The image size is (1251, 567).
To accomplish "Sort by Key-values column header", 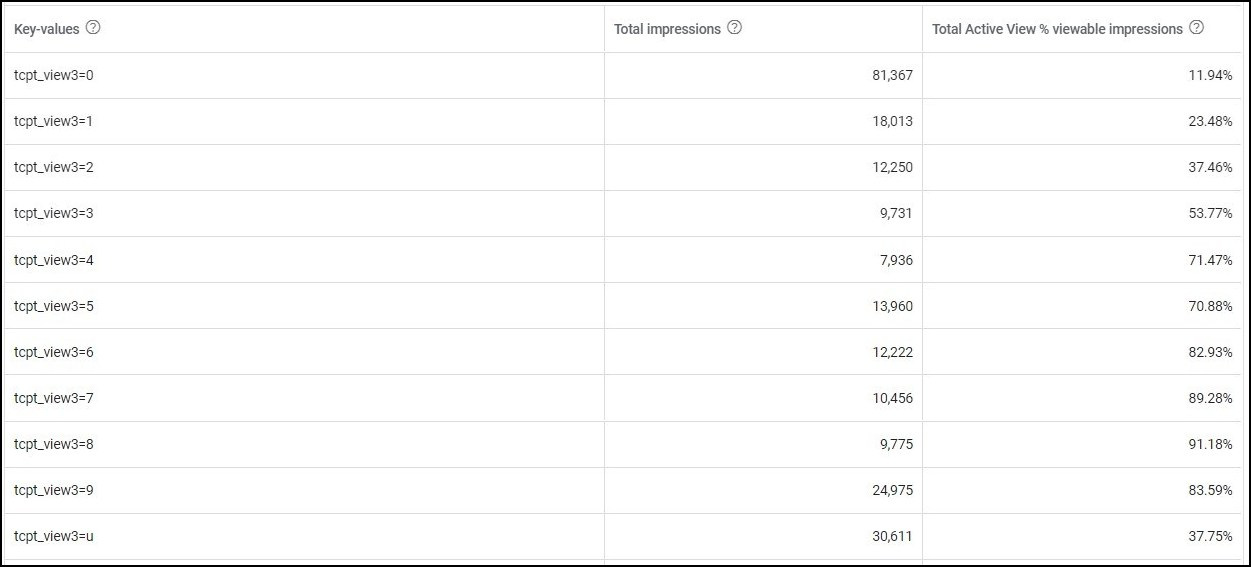I will (x=47, y=29).
